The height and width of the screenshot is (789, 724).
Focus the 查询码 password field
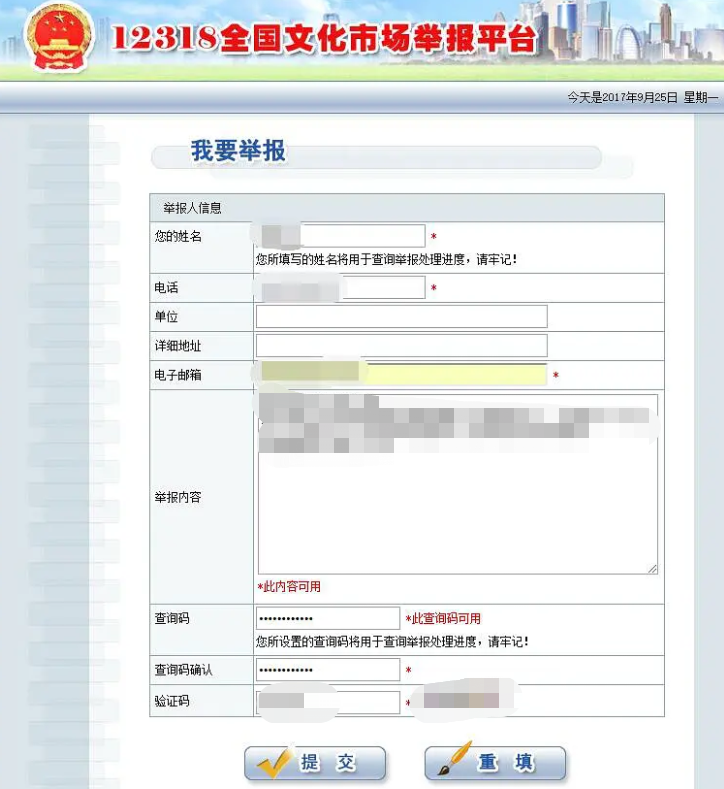tap(328, 618)
